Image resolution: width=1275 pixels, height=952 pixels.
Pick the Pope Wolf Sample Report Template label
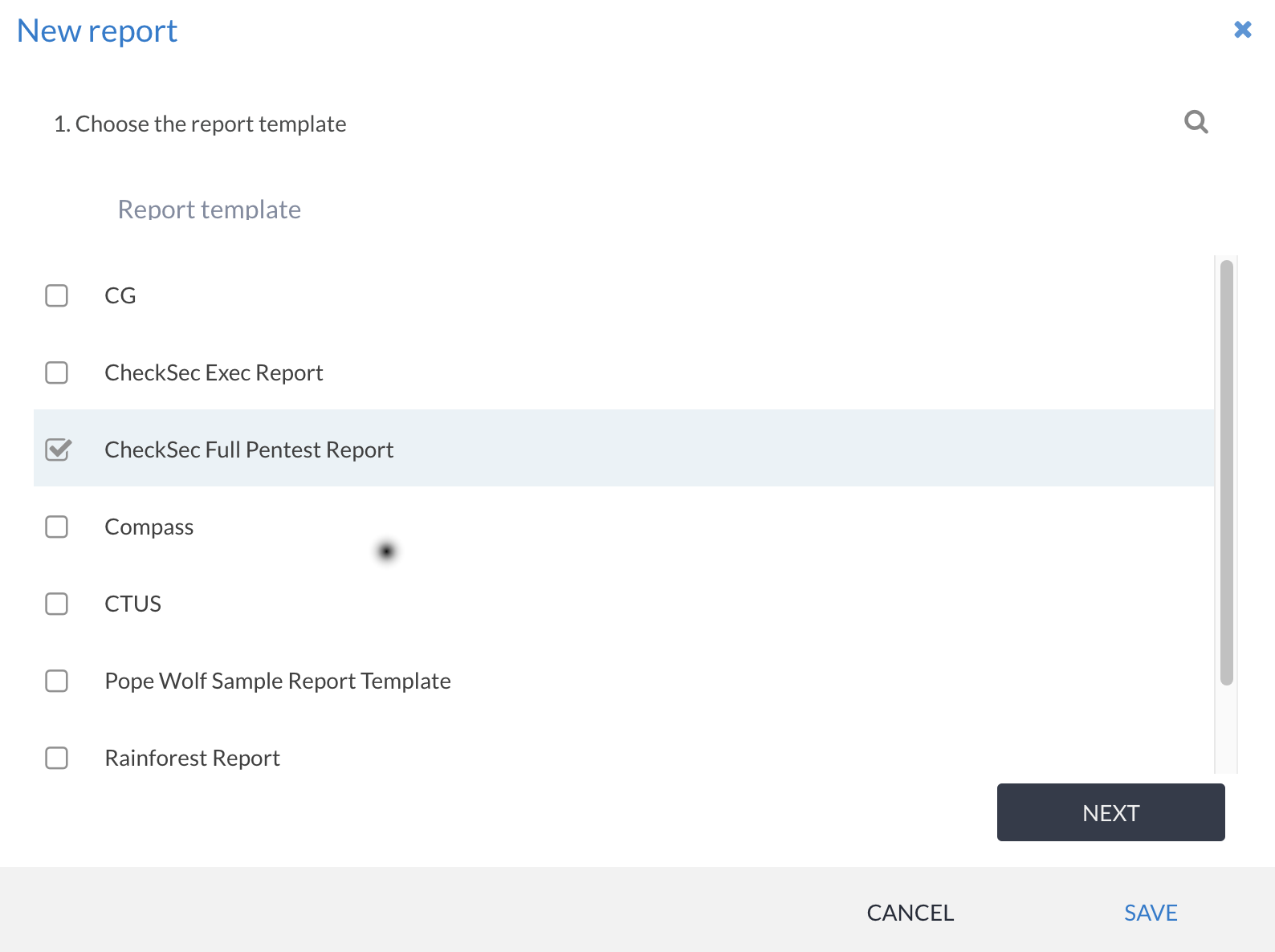pos(278,681)
